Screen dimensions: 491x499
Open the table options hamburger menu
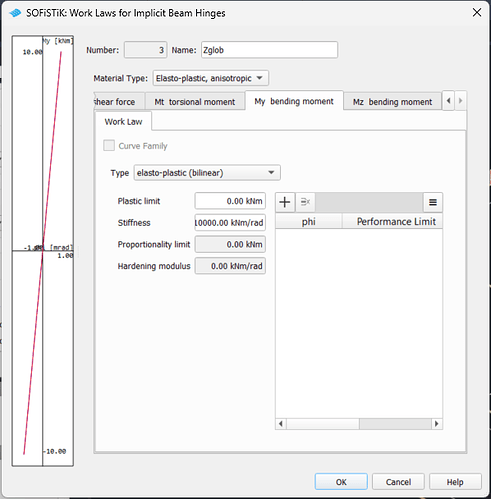point(433,202)
